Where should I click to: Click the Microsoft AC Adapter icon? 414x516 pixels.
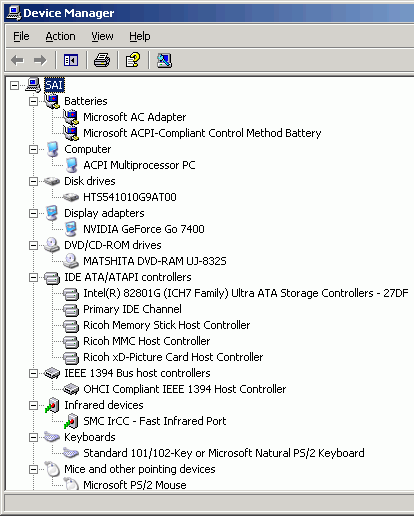71,117
